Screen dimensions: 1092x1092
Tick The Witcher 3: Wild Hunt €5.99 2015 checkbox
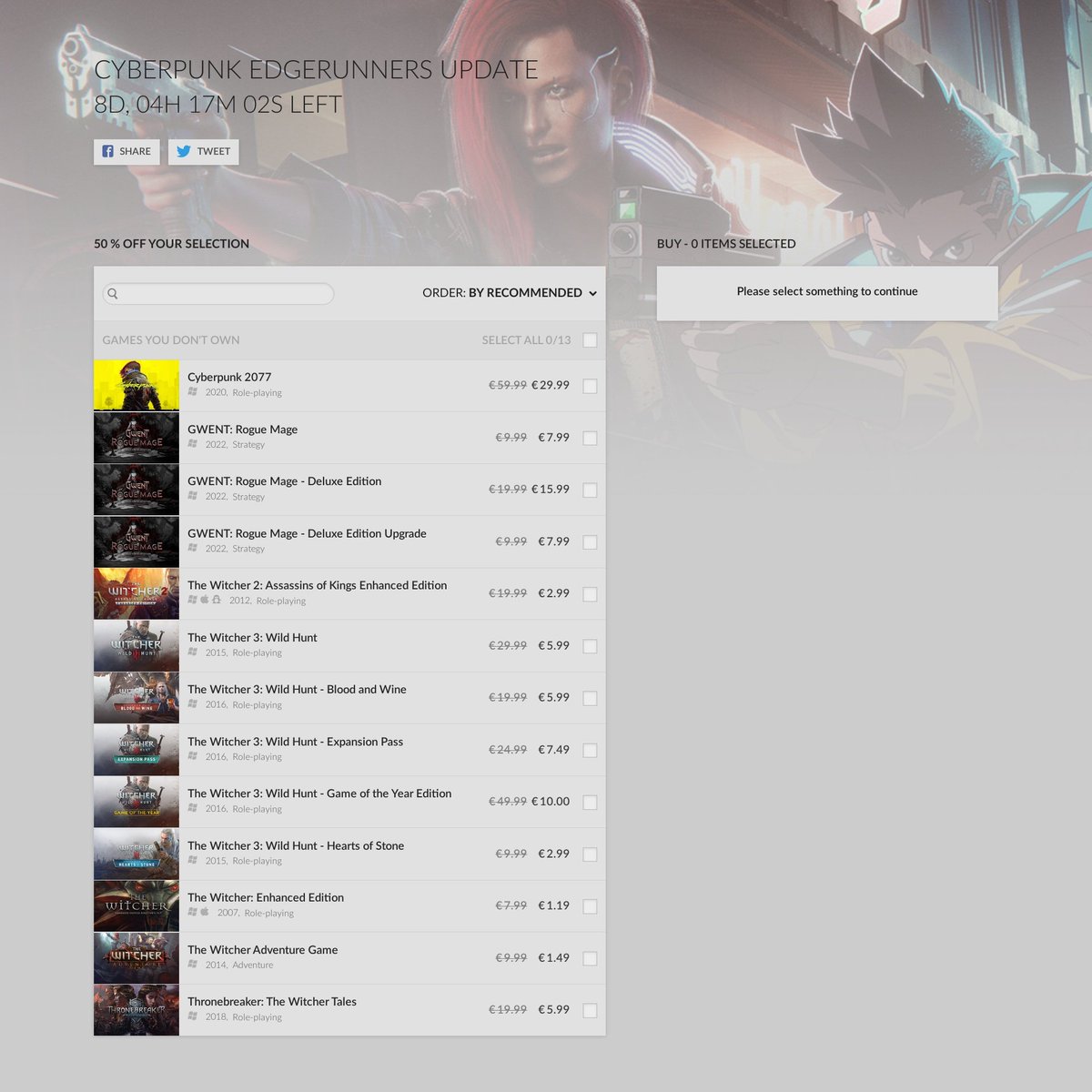pos(590,646)
